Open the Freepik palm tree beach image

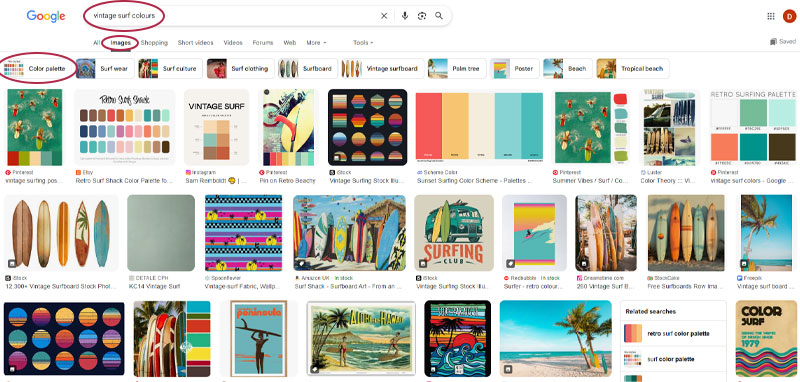pos(766,233)
